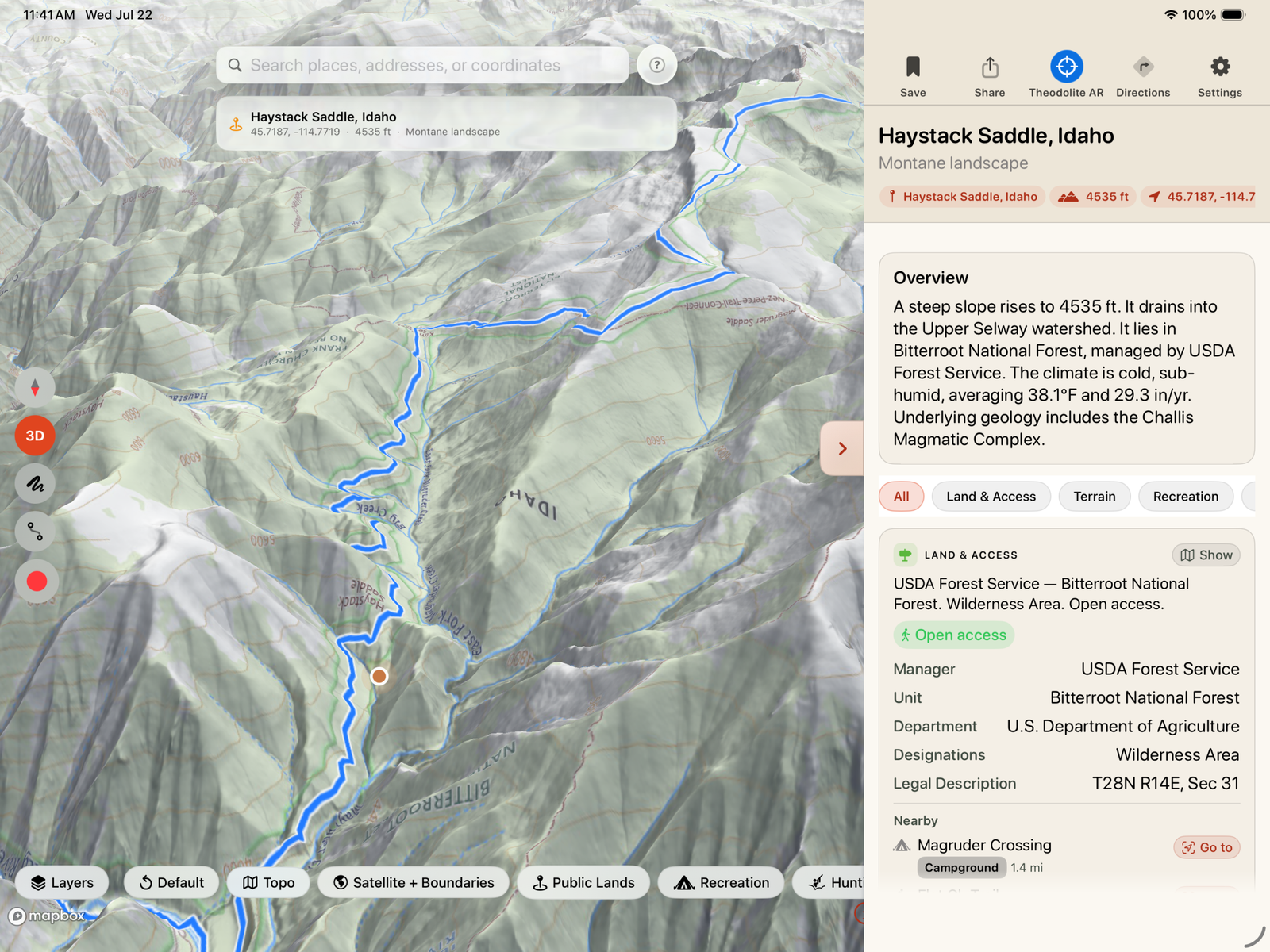Tap the Unit Bitterroot National Forest row
Viewport: 1270px width, 952px height.
(1066, 698)
